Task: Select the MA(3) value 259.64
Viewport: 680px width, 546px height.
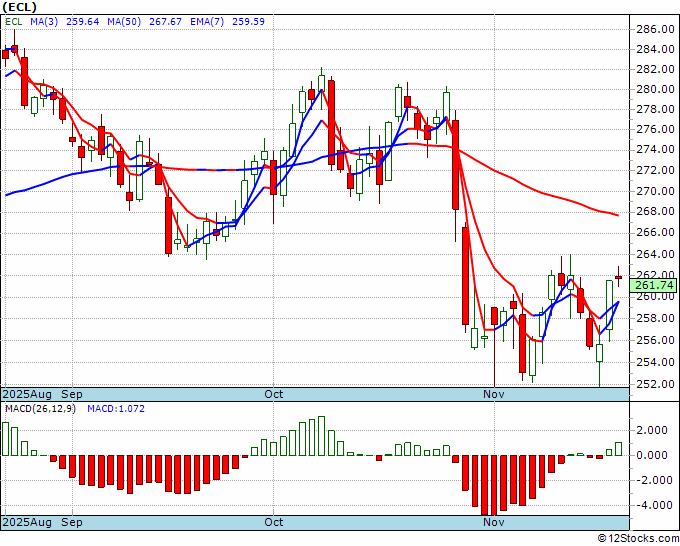Action: click(83, 22)
